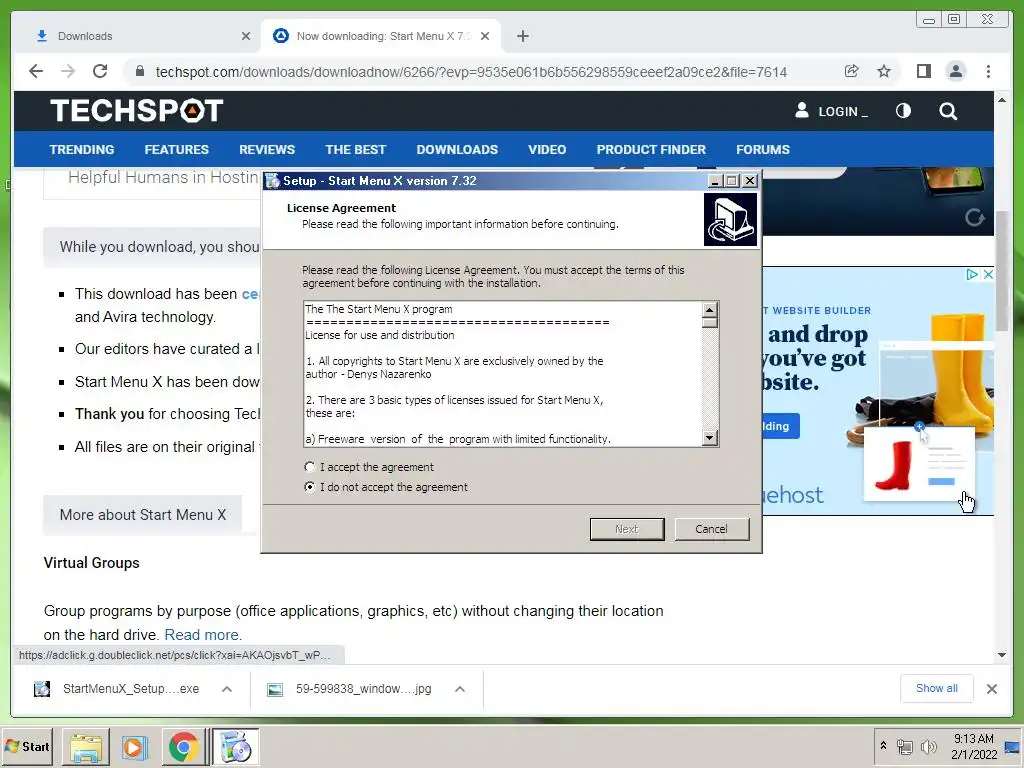Click the 59-599838_window jpg download item
The height and width of the screenshot is (768, 1024).
[351, 689]
